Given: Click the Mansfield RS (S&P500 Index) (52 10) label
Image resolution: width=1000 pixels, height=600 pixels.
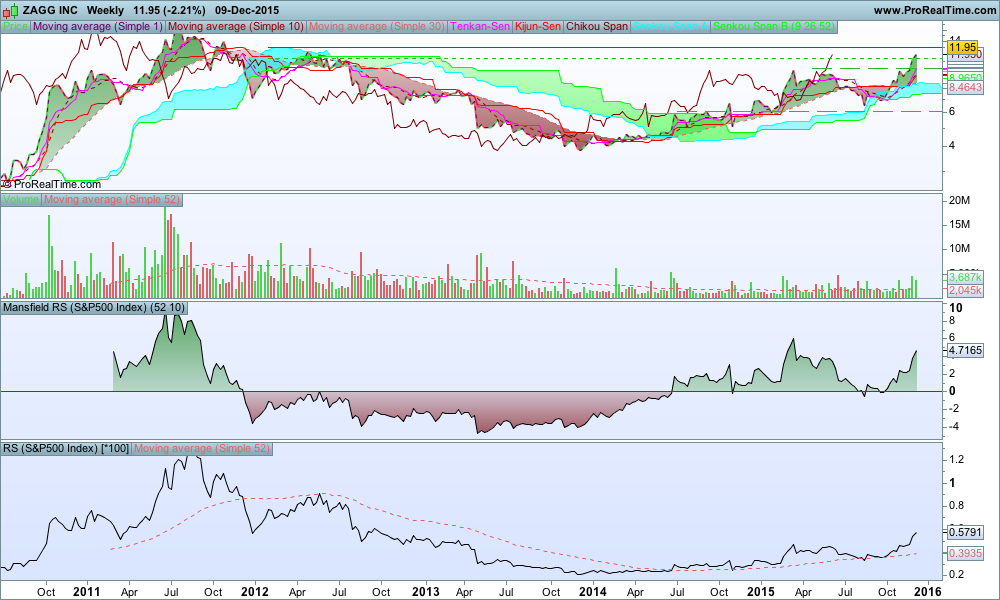Looking at the screenshot, I should tap(94, 307).
